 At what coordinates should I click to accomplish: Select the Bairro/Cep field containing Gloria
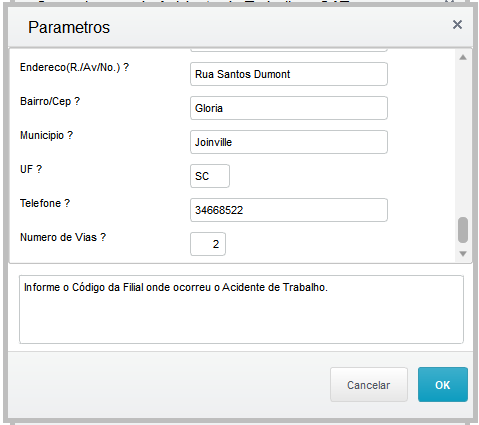pyautogui.click(x=289, y=108)
